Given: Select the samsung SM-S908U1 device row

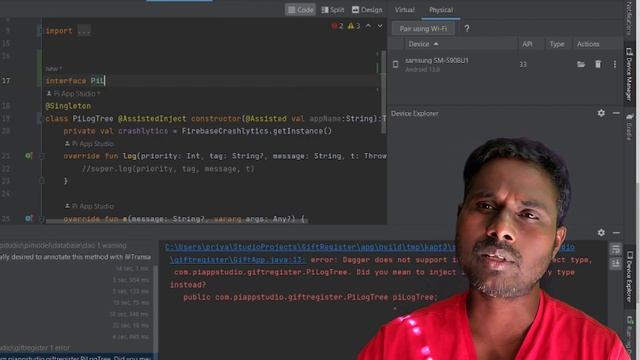Looking at the screenshot, I should [505, 64].
